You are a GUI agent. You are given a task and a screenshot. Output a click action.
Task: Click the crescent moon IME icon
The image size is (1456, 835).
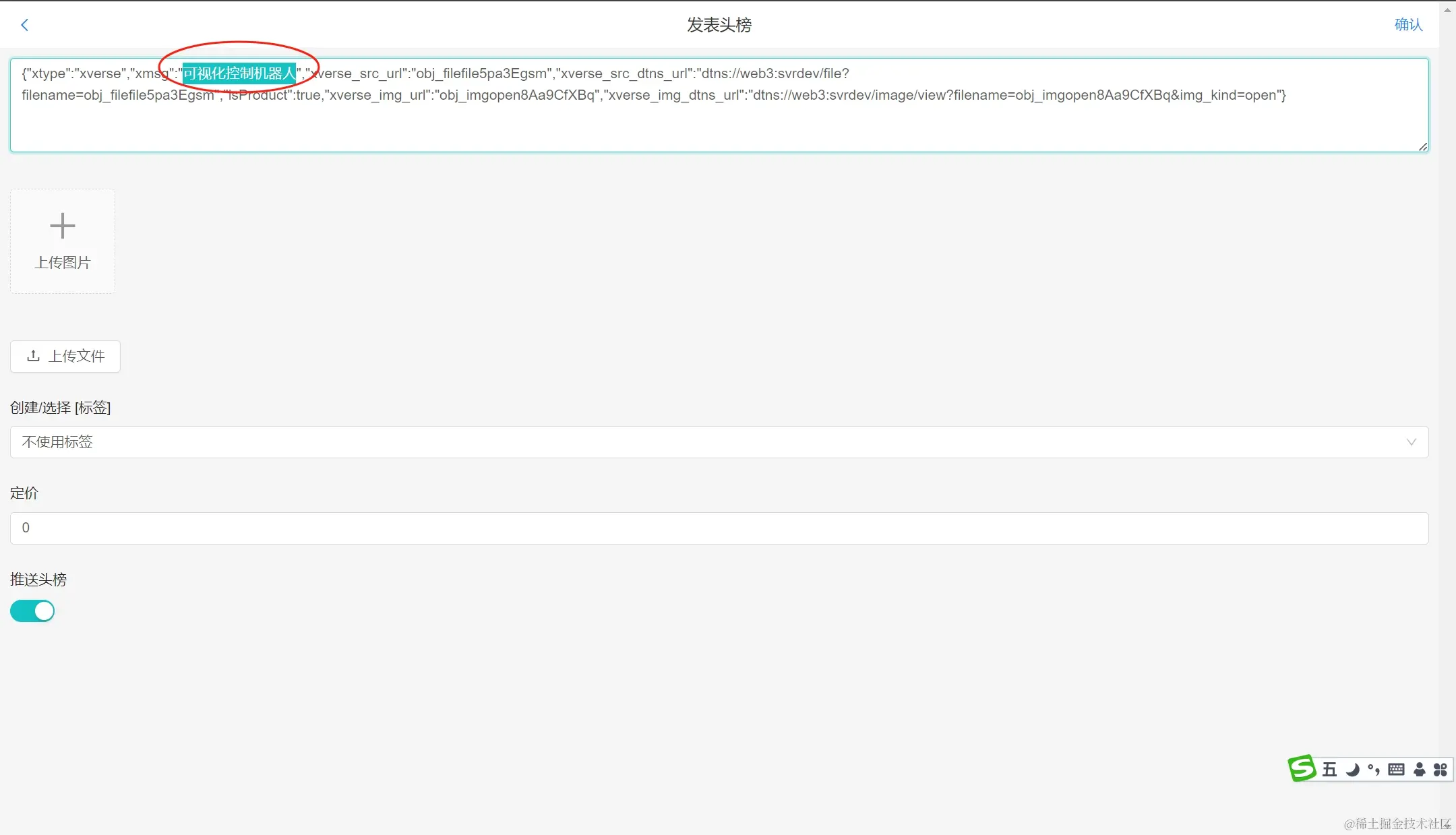click(x=1352, y=770)
